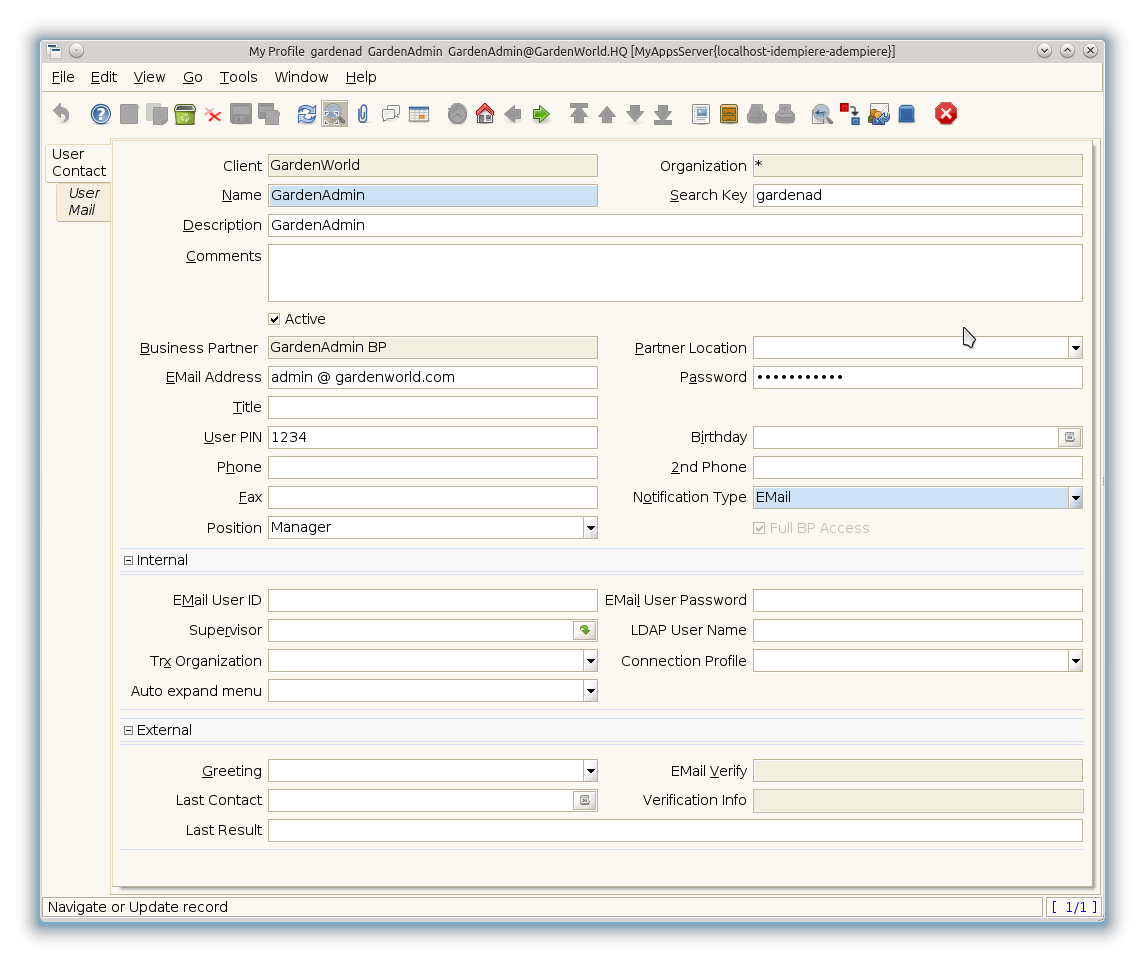The height and width of the screenshot is (962, 1145).
Task: Click the red X Delete record icon
Action: click(x=213, y=114)
